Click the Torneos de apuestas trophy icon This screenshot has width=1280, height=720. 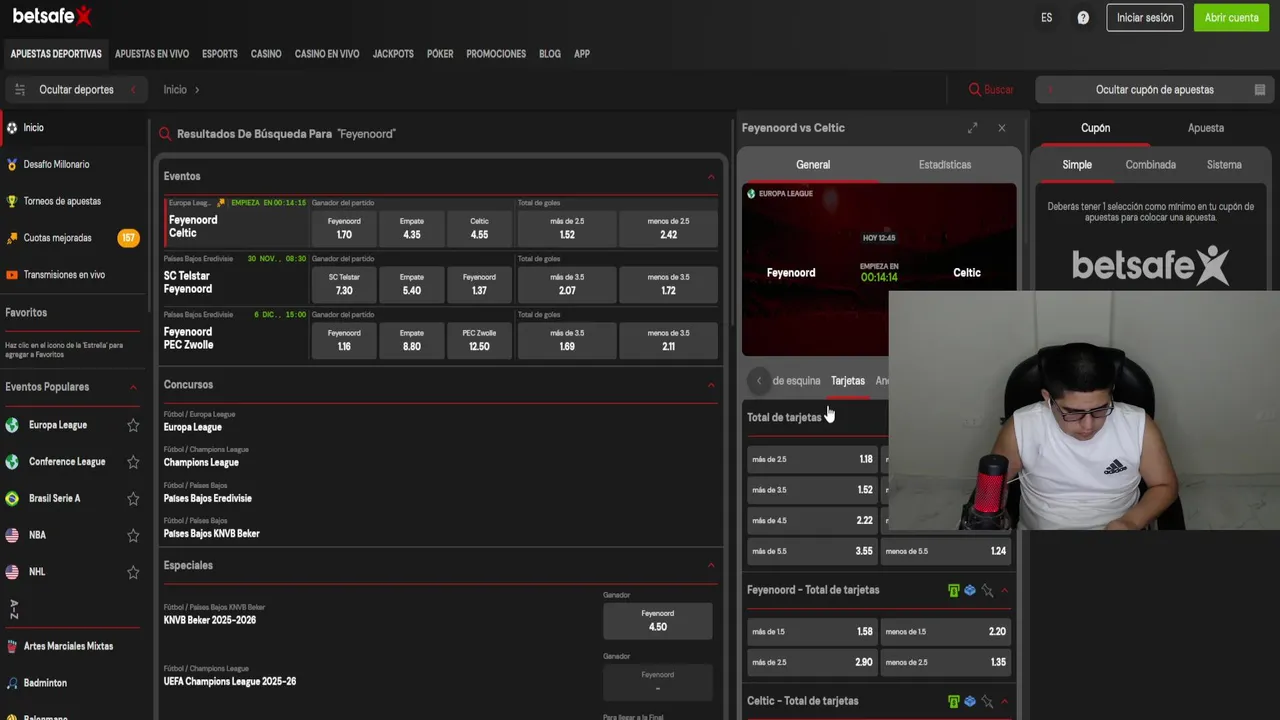coord(12,201)
